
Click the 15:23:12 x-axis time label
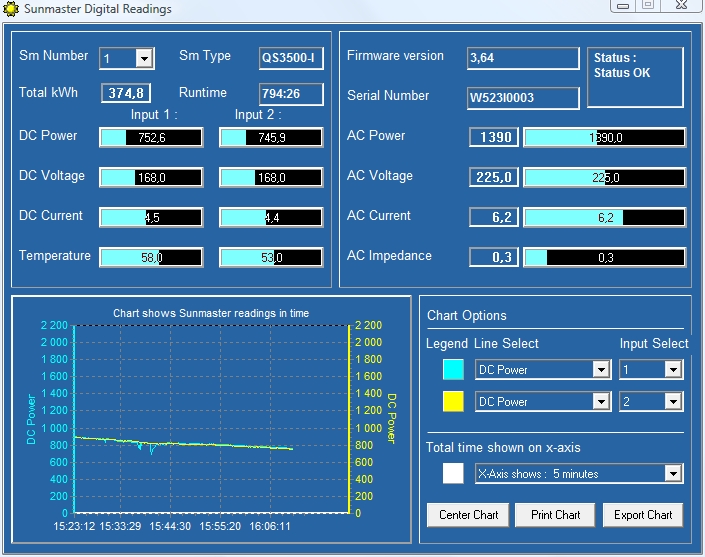74,526
